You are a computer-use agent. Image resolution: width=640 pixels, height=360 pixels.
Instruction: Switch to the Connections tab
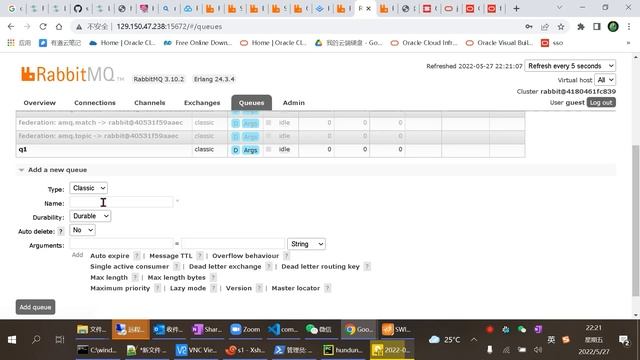(x=95, y=103)
